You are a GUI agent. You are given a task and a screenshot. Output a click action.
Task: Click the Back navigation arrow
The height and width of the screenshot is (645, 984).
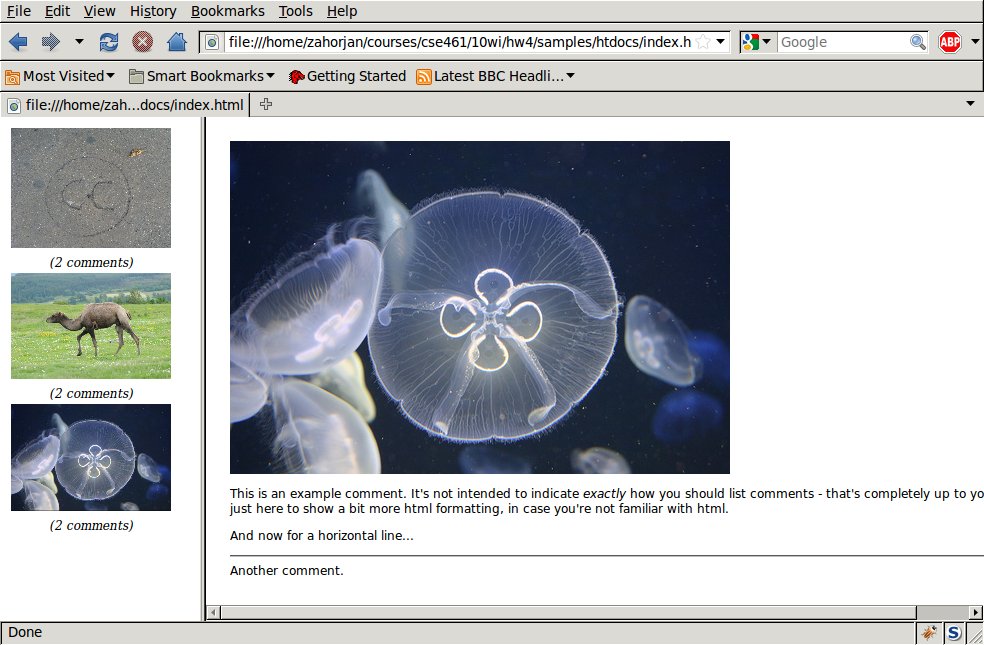point(18,42)
